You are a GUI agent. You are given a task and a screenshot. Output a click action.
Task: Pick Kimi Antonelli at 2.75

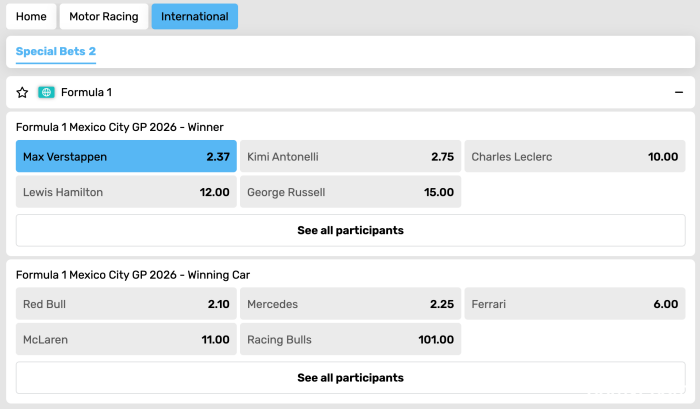(x=350, y=156)
